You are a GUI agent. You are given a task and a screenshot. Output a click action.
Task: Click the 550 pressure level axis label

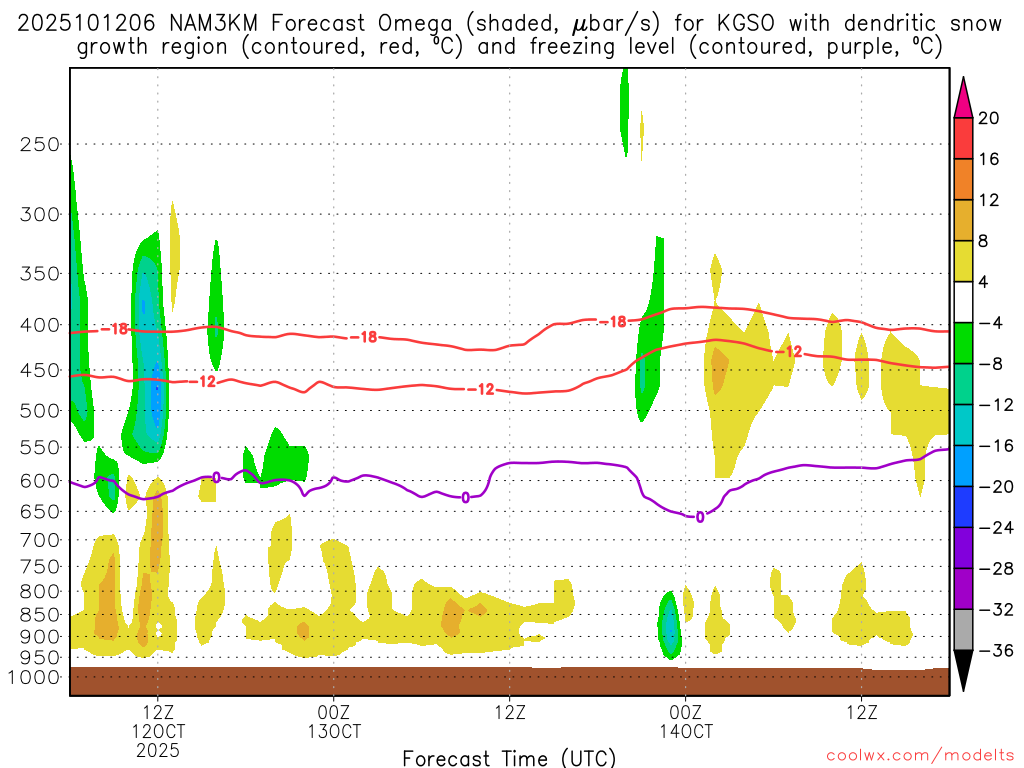[x=40, y=447]
